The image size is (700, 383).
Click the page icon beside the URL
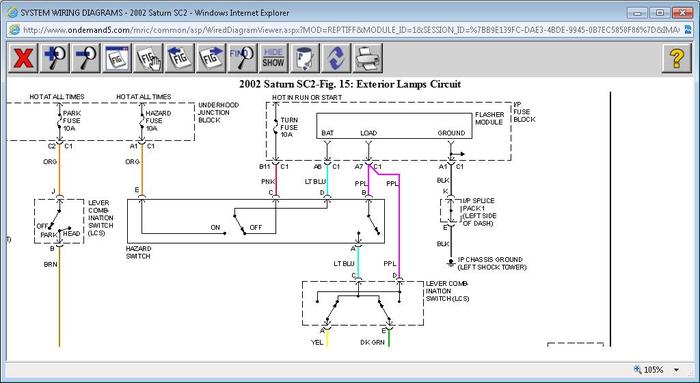click(15, 30)
